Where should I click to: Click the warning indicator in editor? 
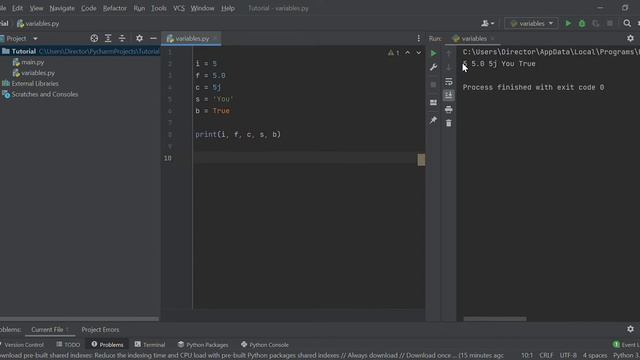tap(393, 53)
